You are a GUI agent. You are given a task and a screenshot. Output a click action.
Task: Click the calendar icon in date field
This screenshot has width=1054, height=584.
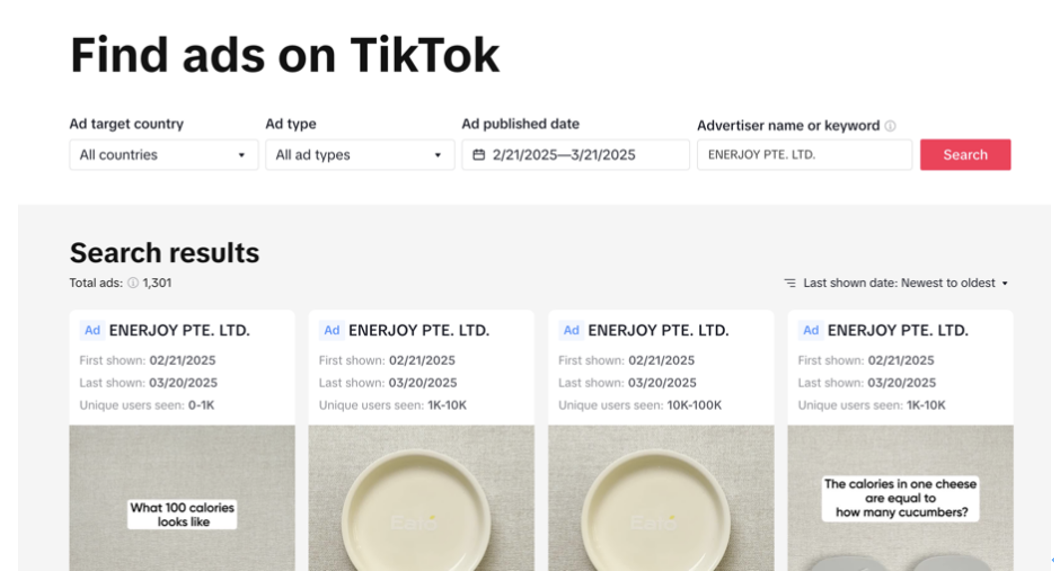tap(479, 155)
